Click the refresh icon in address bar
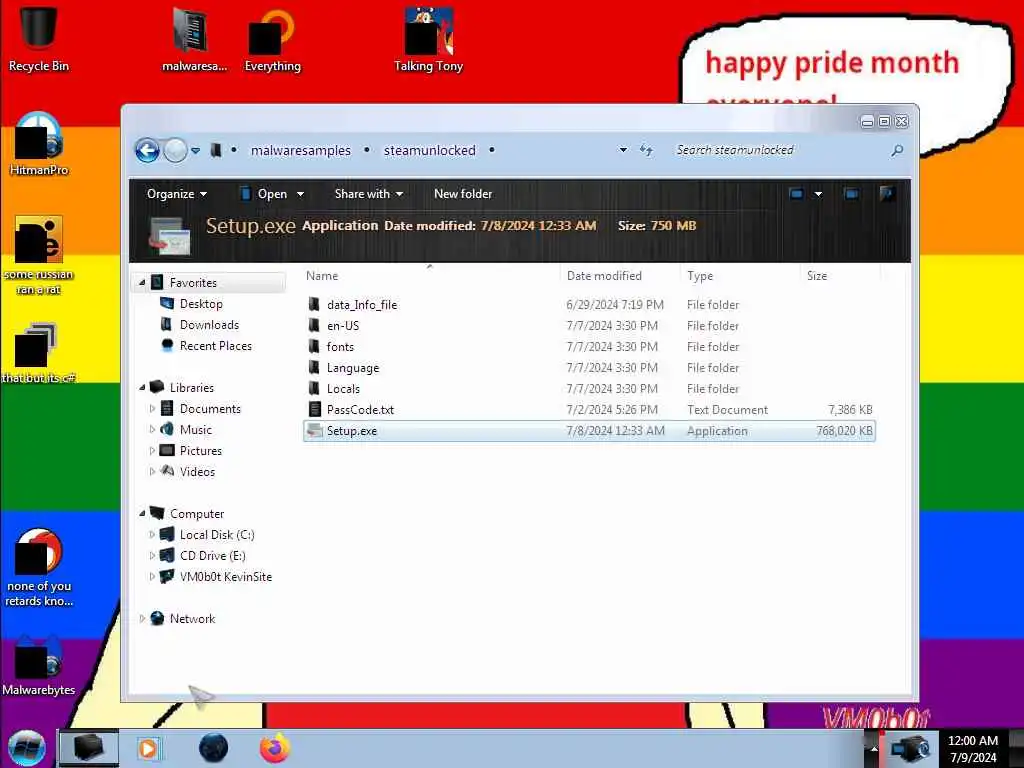Viewport: 1024px width, 768px height. pyautogui.click(x=646, y=150)
